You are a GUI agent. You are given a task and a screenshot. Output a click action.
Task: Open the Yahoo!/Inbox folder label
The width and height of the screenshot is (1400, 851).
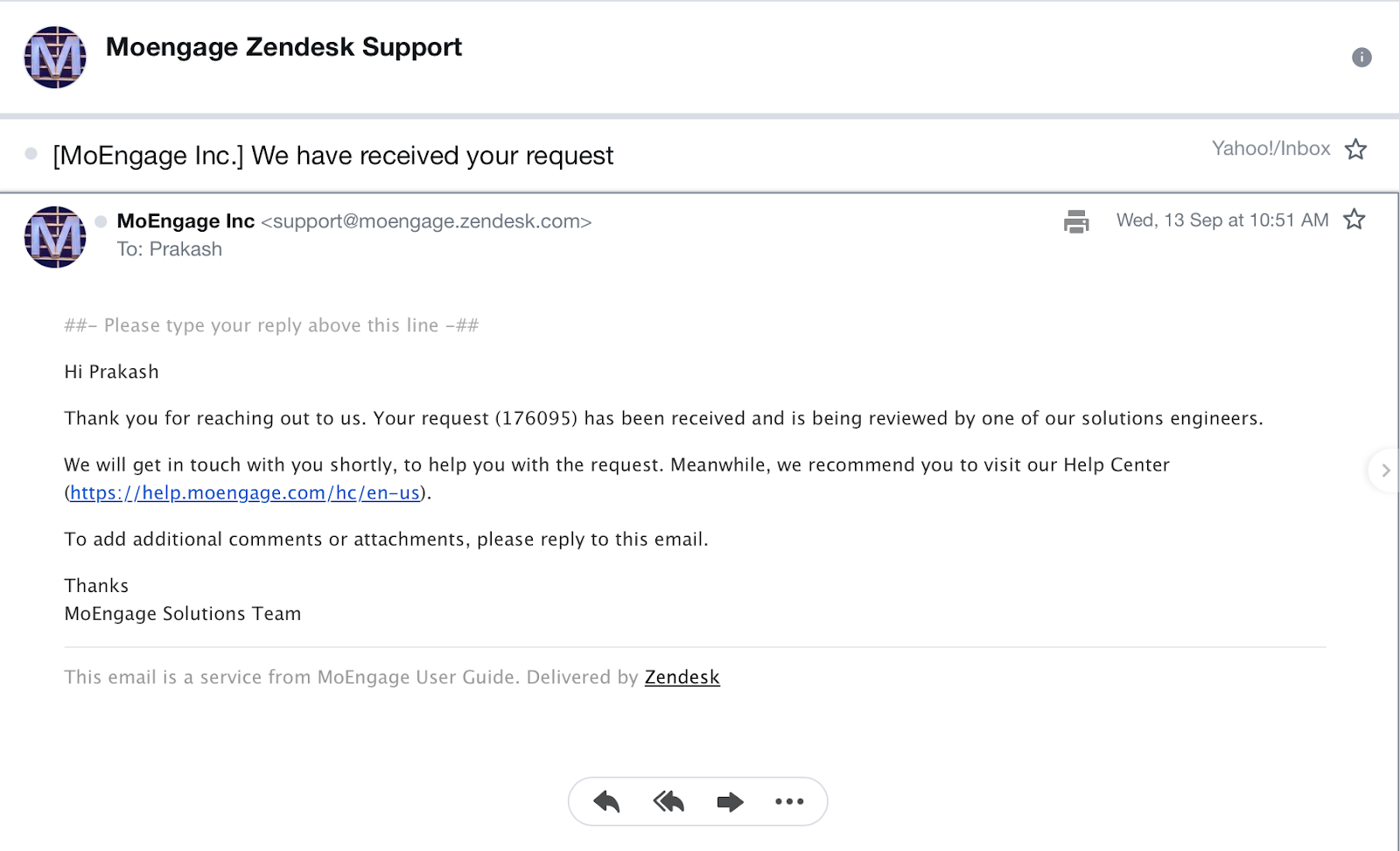point(1270,149)
